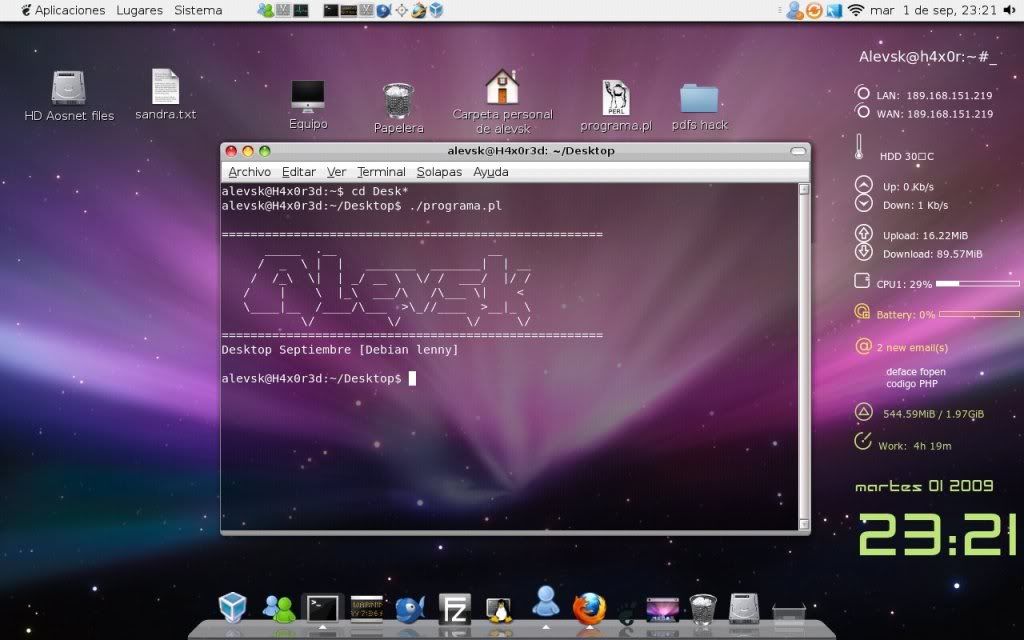Click the date and time in top panel
This screenshot has height=640, width=1024.
point(933,10)
